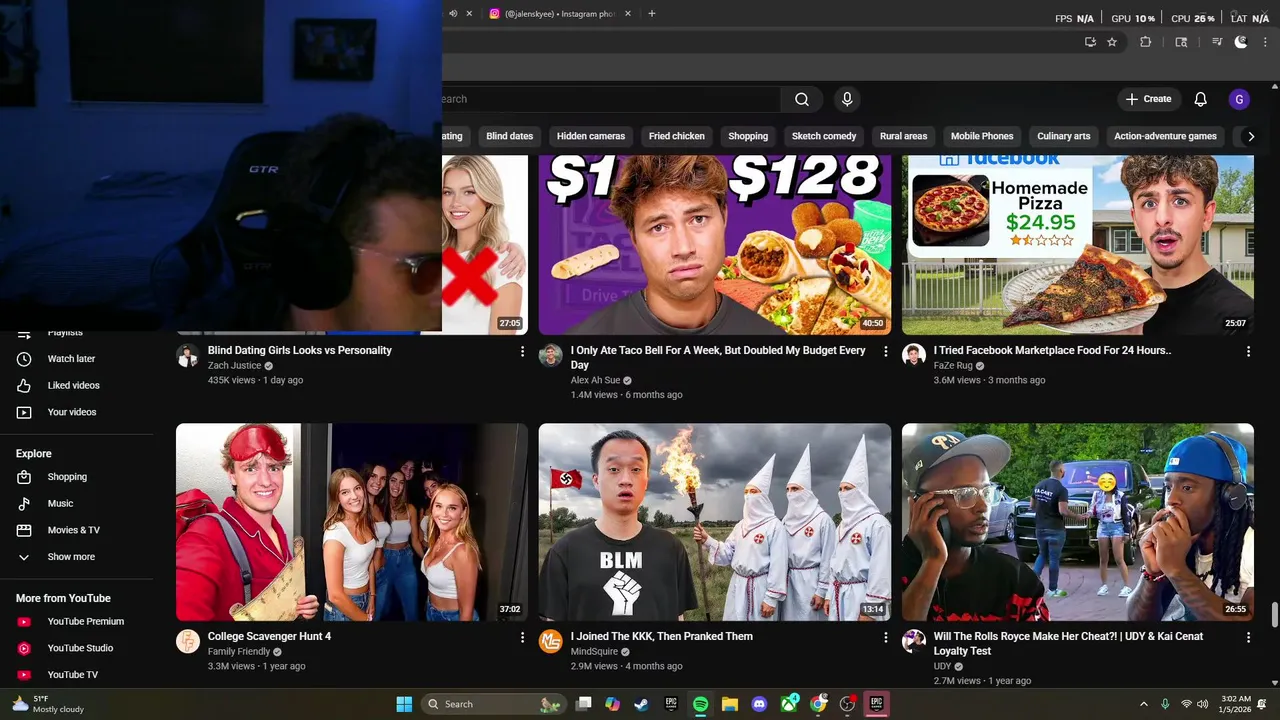Image resolution: width=1280 pixels, height=720 pixels.
Task: Select the Sketch comedy category chip
Action: (x=824, y=136)
